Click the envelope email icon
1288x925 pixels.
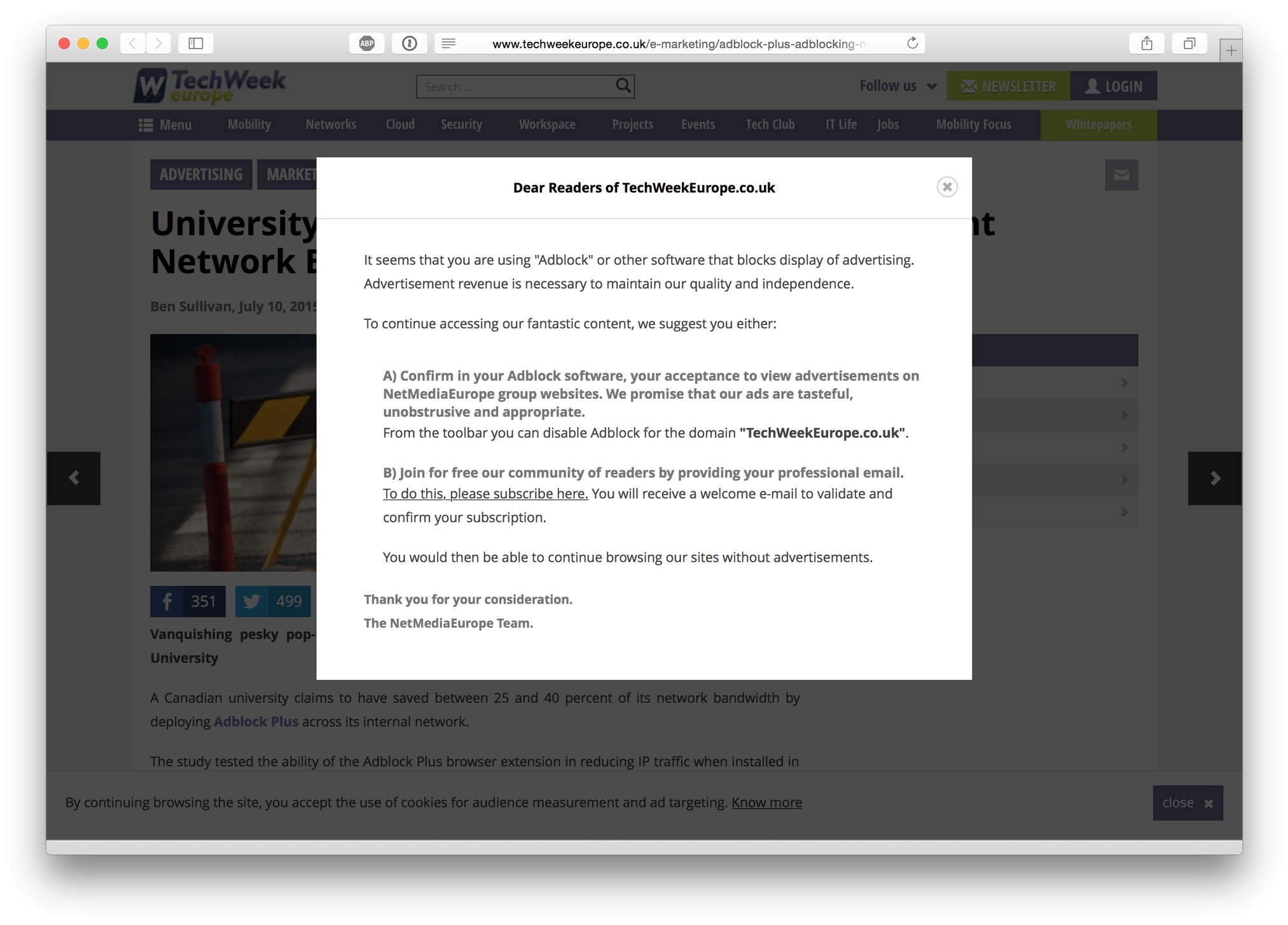(1121, 175)
